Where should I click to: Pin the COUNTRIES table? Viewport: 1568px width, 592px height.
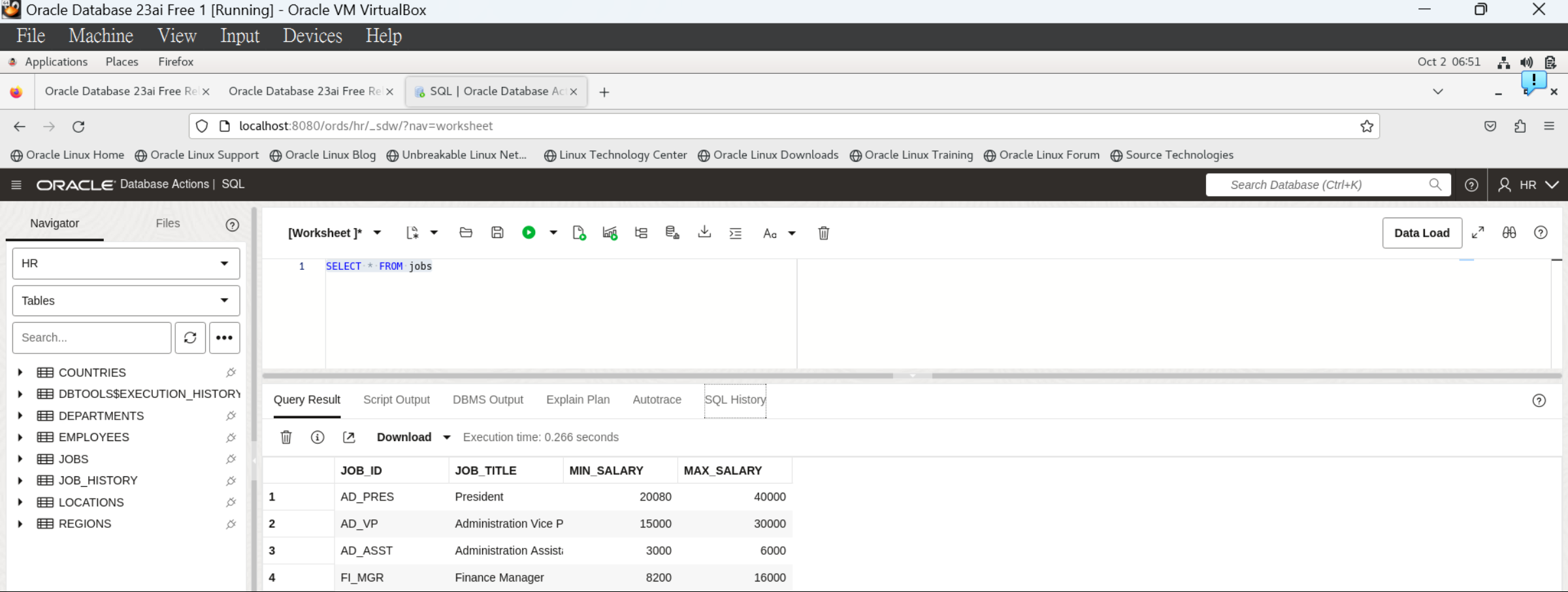(231, 372)
